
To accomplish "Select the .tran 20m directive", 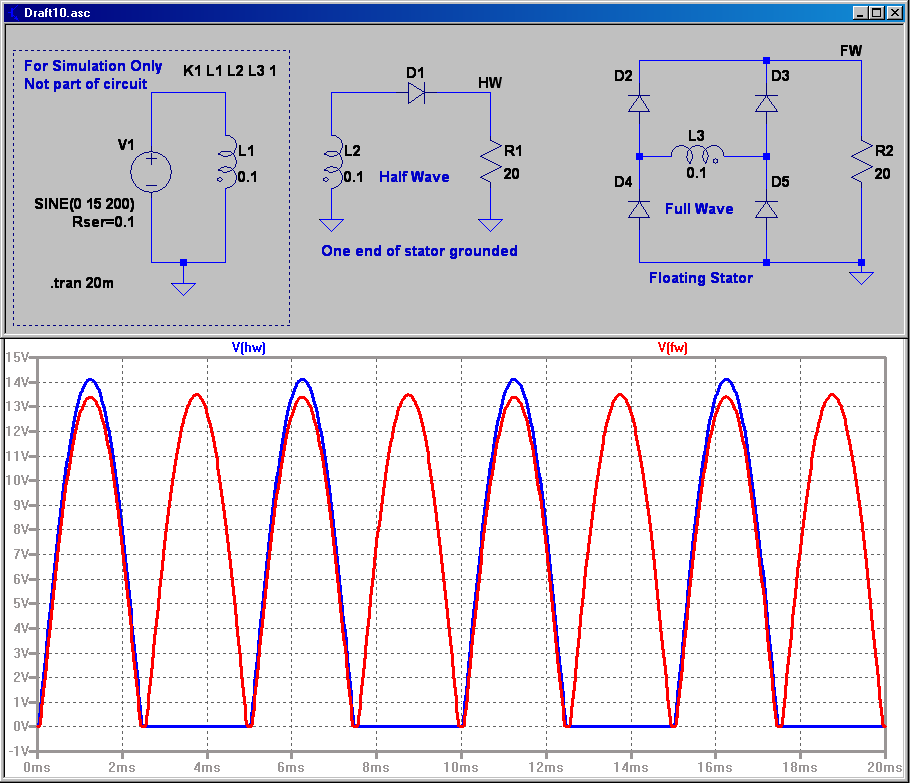I will (x=82, y=283).
